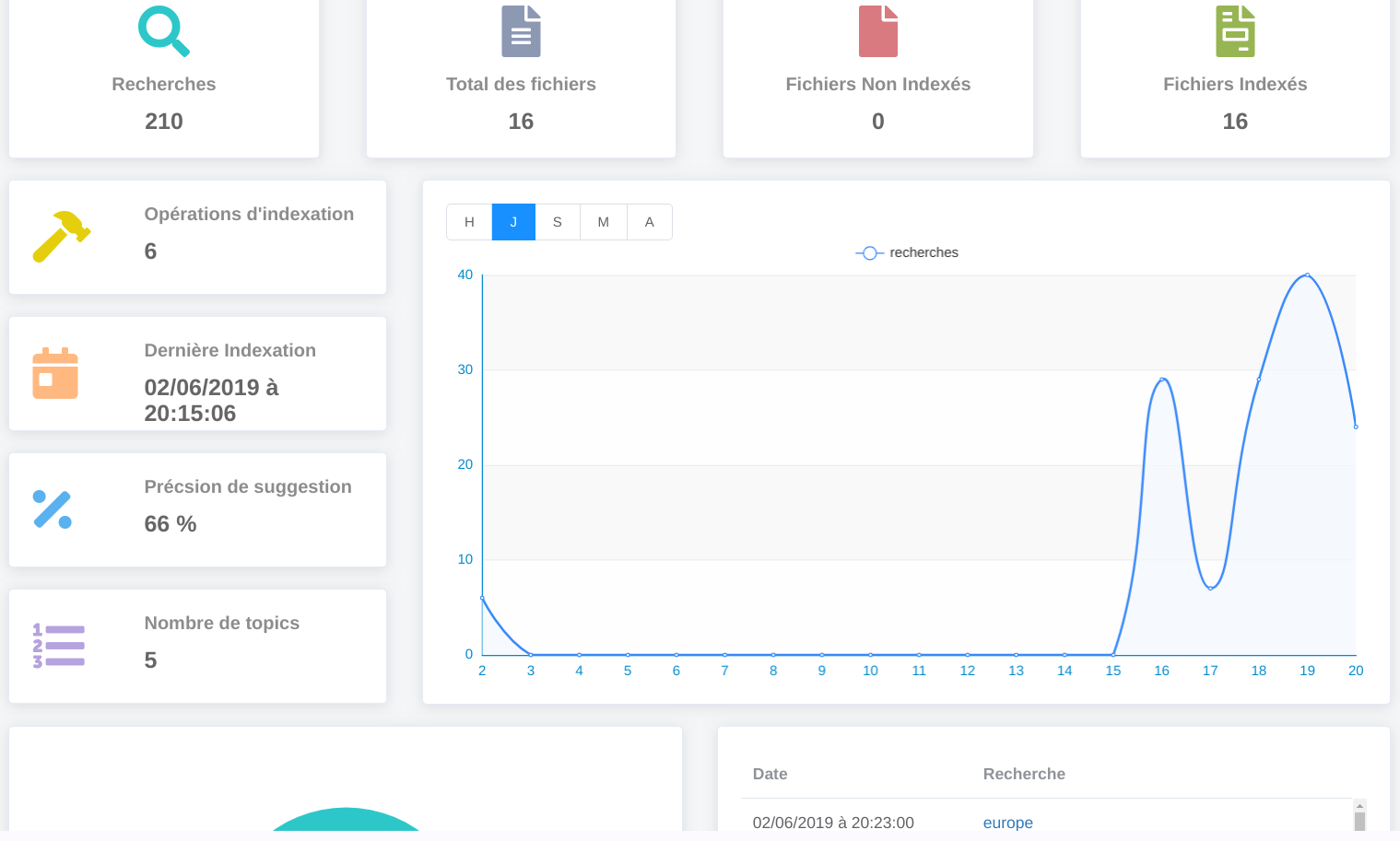The height and width of the screenshot is (841, 1400).
Task: Click the chart data point at 19
Action: coord(1307,275)
